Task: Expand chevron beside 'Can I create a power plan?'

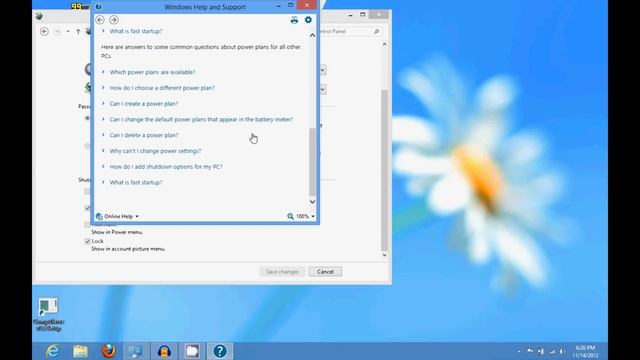Action: [x=103, y=104]
